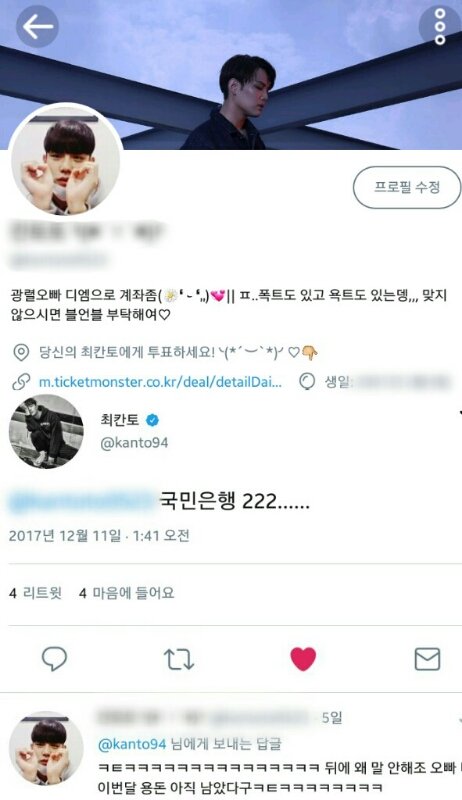Screen dimensions: 462x800
Task: Click the location pin icon
Action: click(21, 352)
